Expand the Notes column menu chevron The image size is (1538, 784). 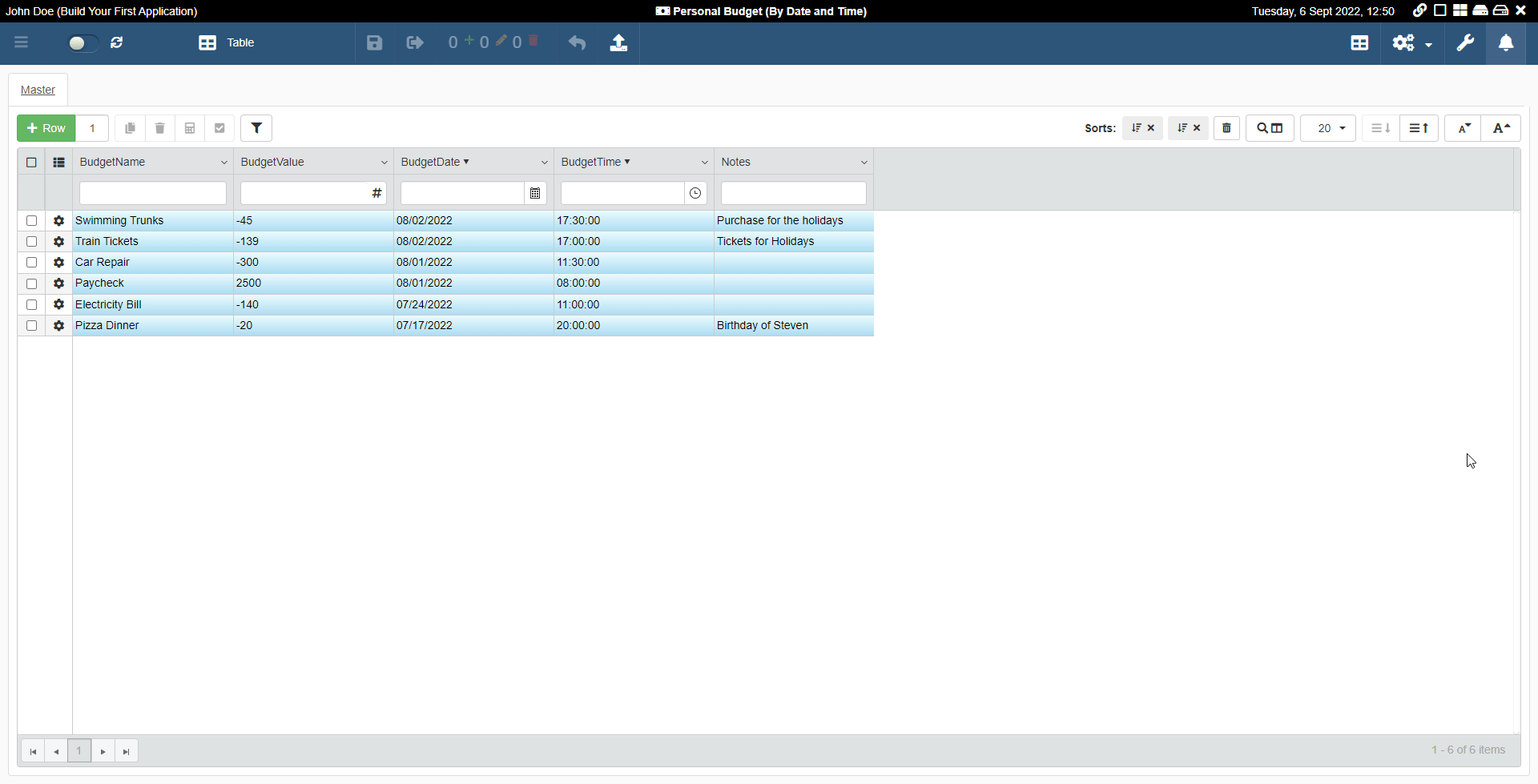click(864, 163)
